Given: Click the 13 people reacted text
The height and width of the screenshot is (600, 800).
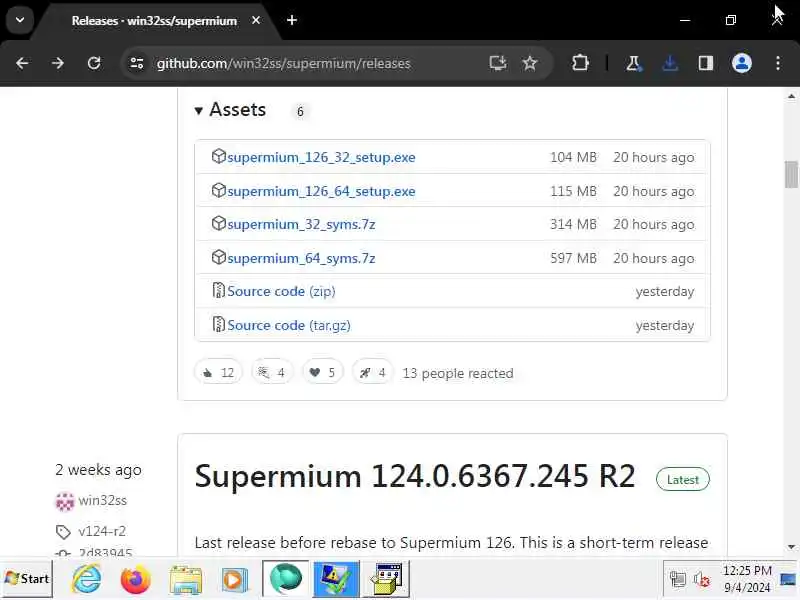Looking at the screenshot, I should [x=458, y=373].
